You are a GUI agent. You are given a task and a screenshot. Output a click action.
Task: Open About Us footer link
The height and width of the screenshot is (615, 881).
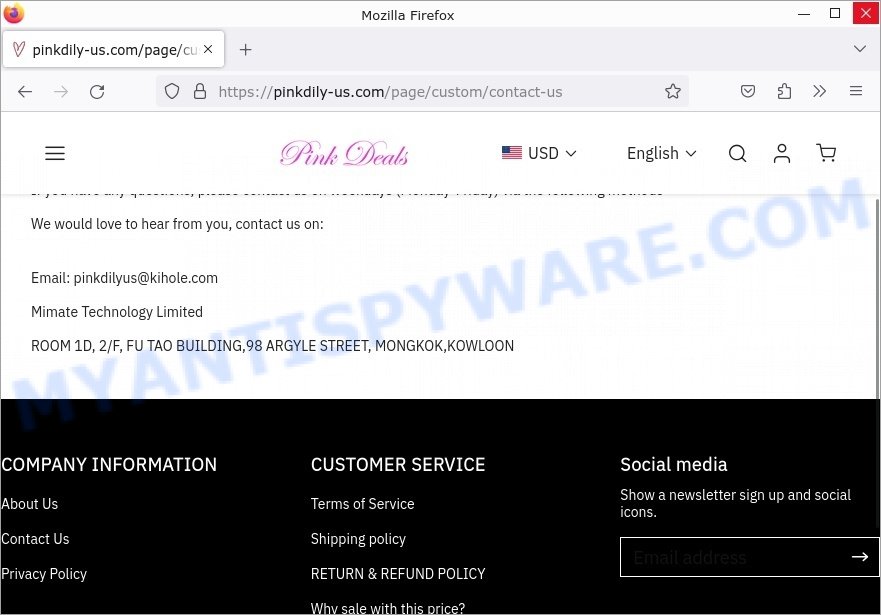[29, 504]
